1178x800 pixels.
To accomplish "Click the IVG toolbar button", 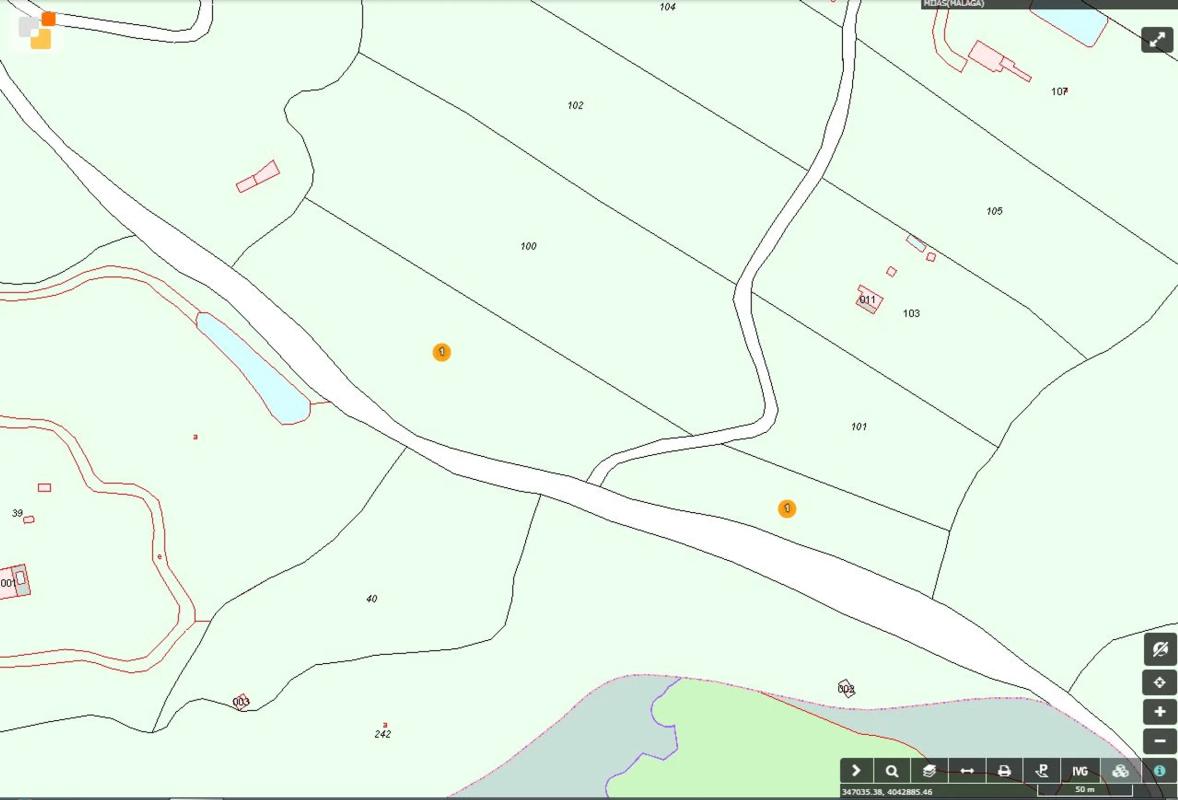I will [x=1080, y=770].
